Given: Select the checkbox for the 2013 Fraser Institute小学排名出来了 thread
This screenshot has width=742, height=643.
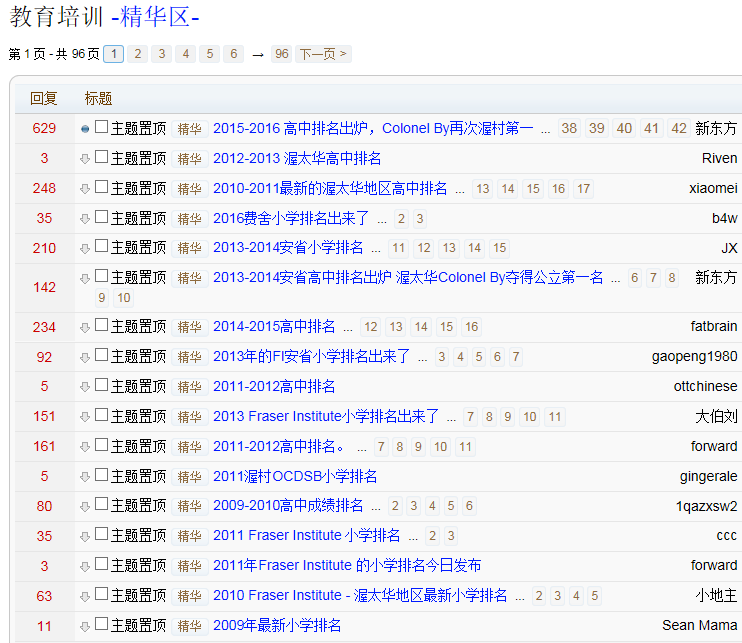Looking at the screenshot, I should (101, 416).
